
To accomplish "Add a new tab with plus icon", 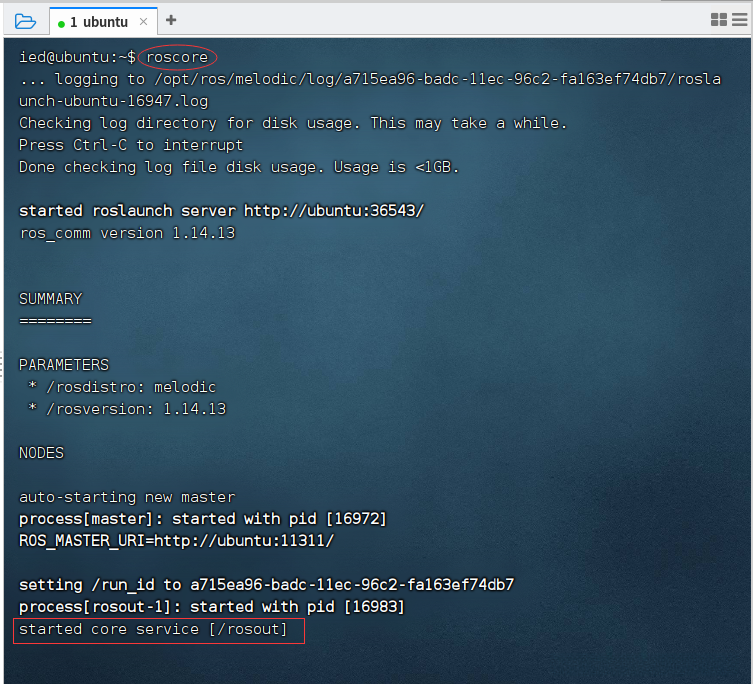I will click(171, 20).
